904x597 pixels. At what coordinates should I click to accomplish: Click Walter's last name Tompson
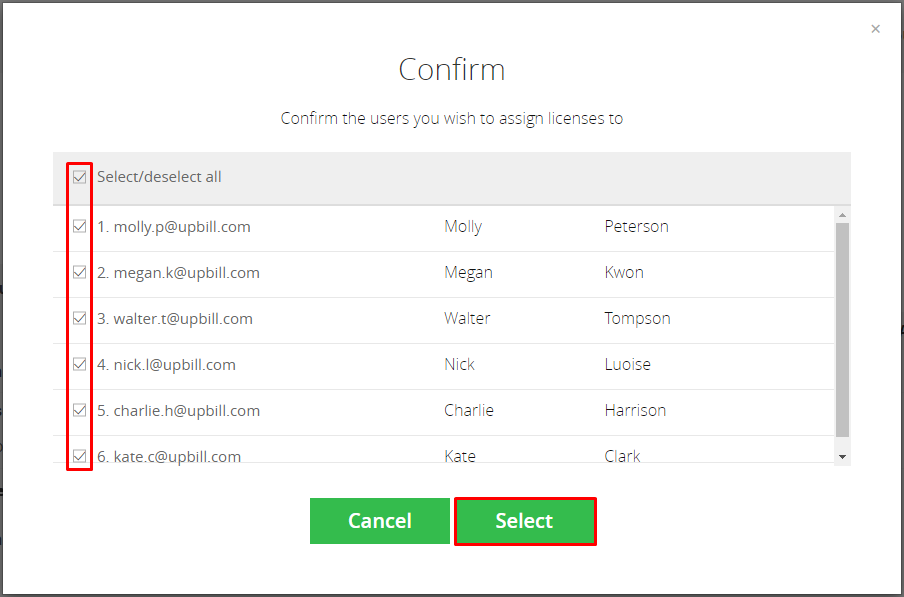coord(638,319)
